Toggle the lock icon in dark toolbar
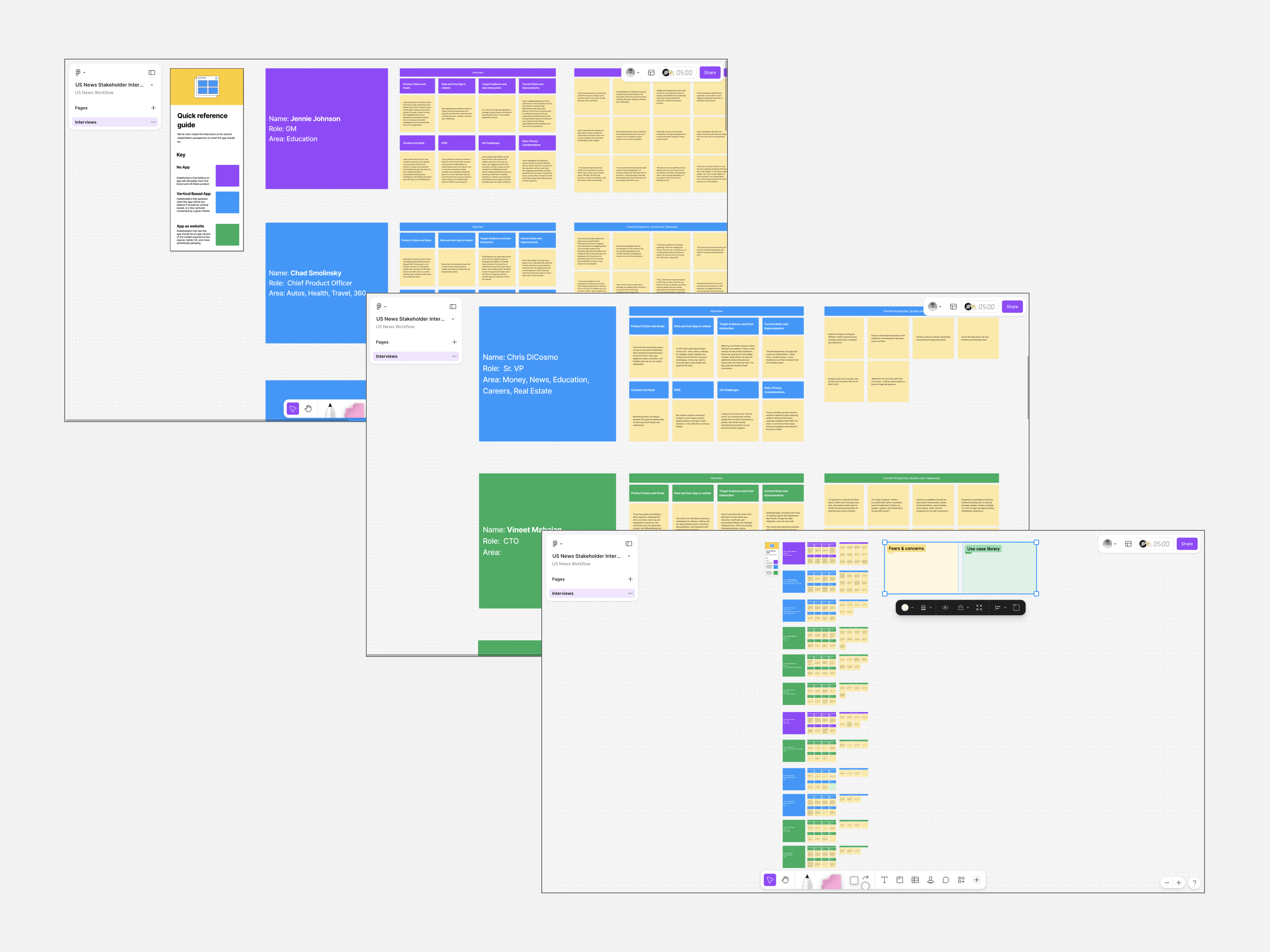Viewport: 1270px width, 952px height. [x=960, y=607]
